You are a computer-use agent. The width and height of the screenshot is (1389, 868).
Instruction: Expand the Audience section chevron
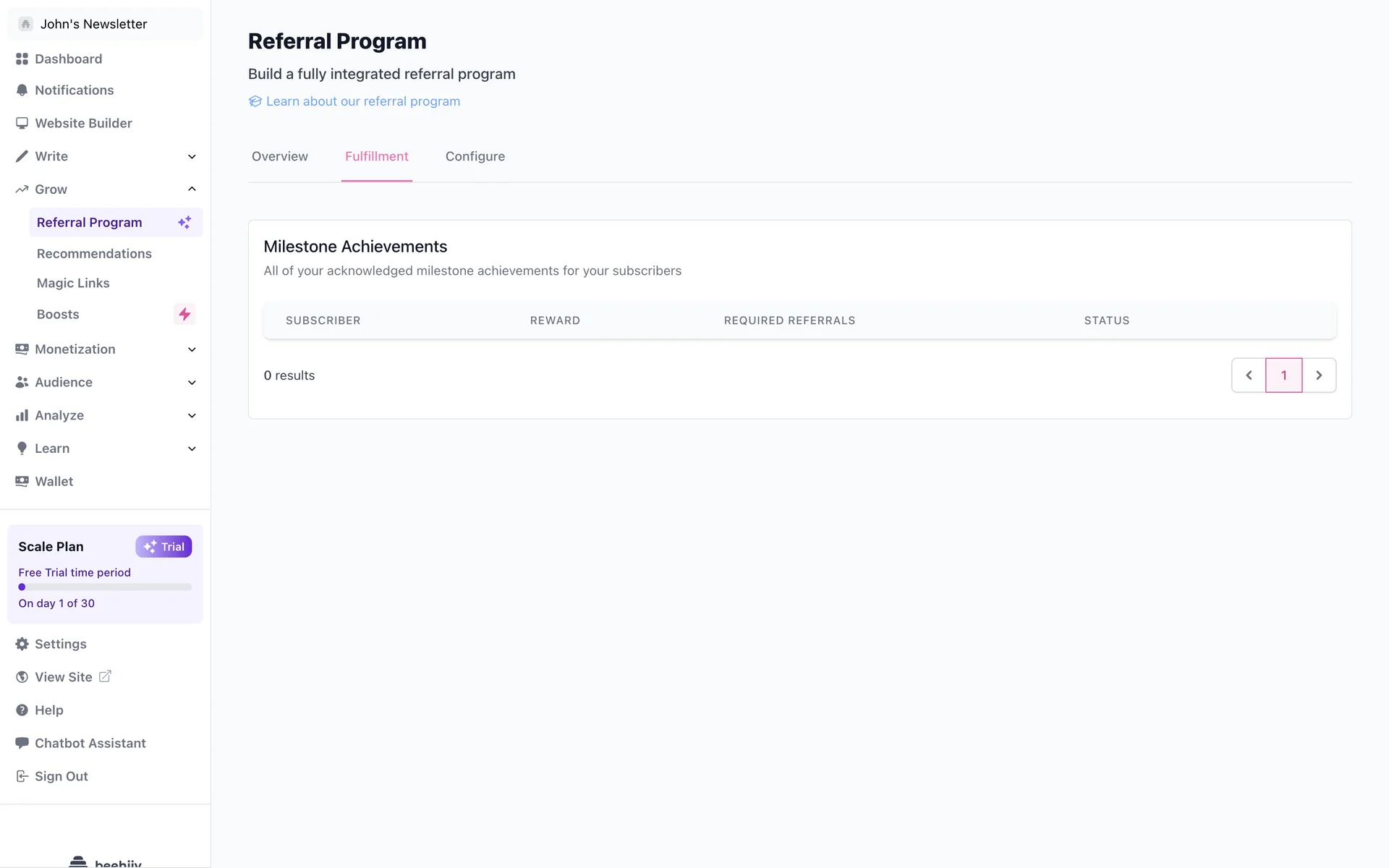[x=192, y=383]
